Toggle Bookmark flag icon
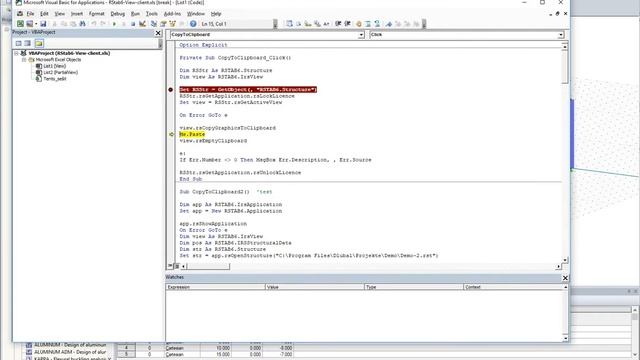This screenshot has width=640, height=360. pos(389,24)
